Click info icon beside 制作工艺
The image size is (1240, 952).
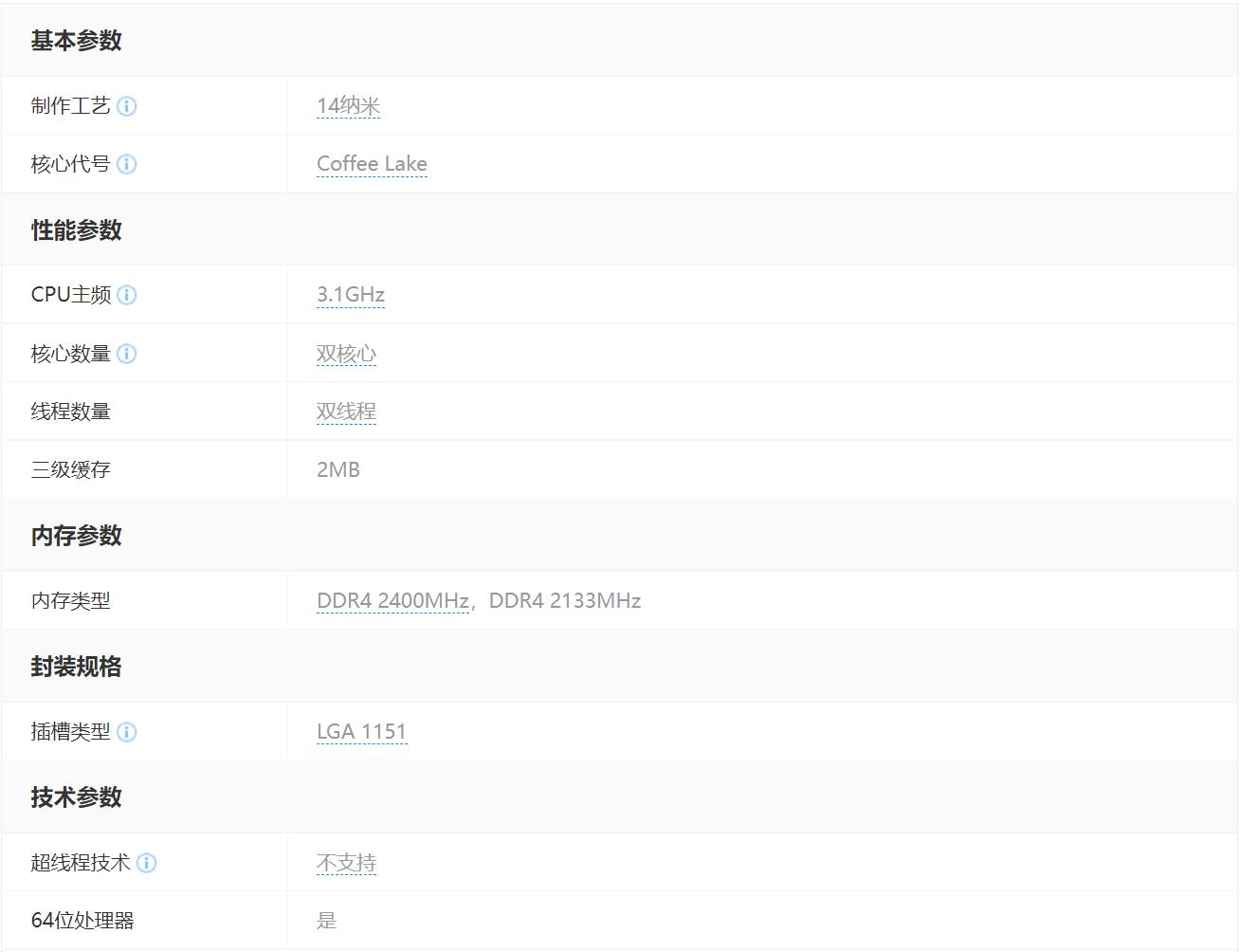(126, 106)
